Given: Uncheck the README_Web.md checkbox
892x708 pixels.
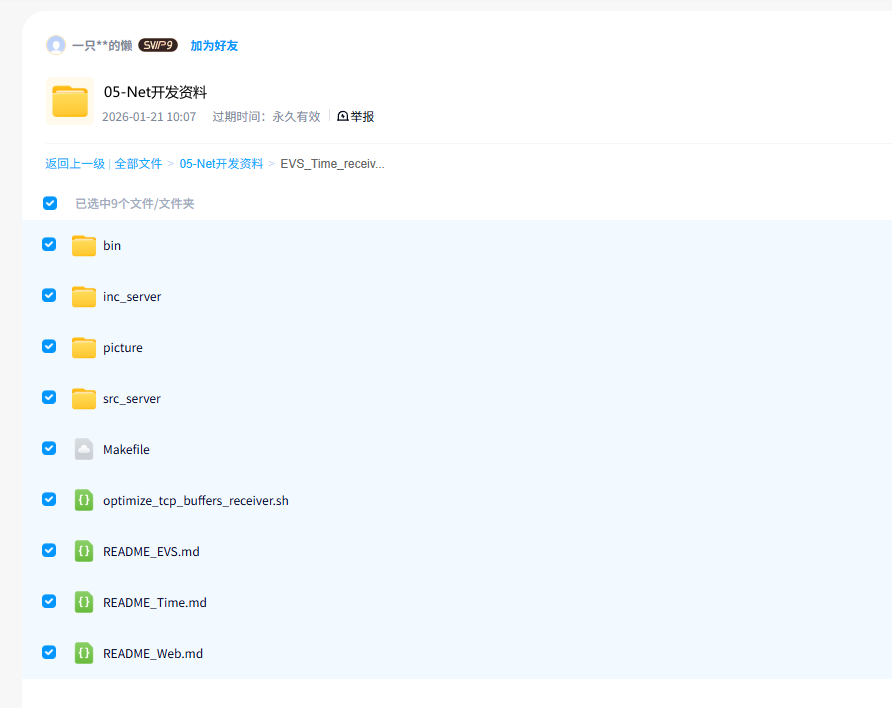Looking at the screenshot, I should click(x=49, y=652).
